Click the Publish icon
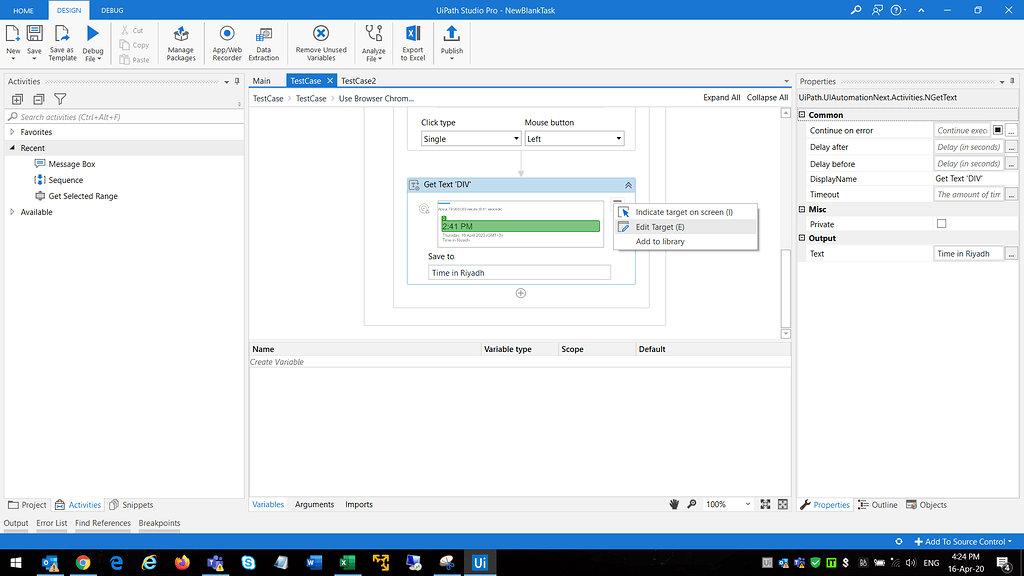 (451, 42)
